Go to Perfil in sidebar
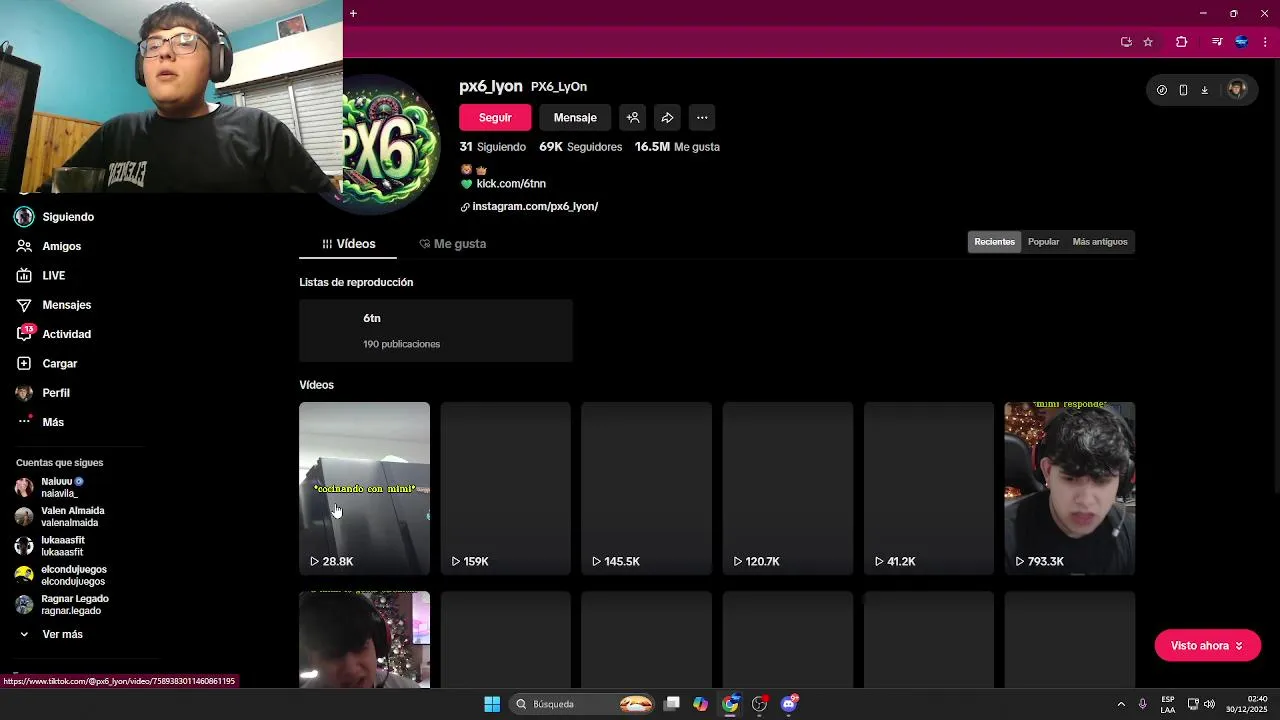1280x720 pixels. [x=43, y=393]
